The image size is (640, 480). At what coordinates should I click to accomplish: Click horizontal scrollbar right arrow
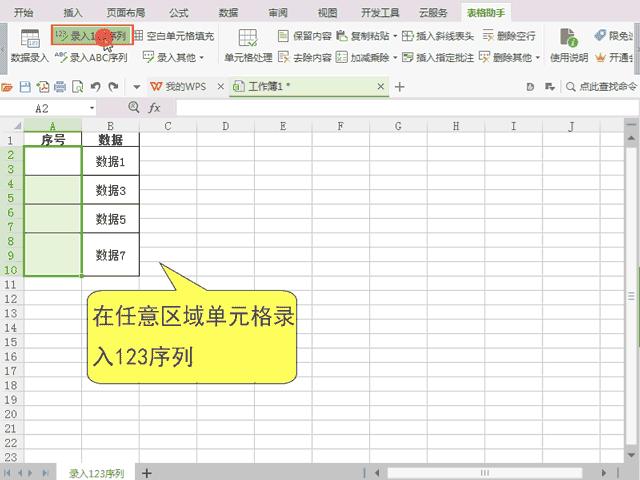[x=603, y=473]
